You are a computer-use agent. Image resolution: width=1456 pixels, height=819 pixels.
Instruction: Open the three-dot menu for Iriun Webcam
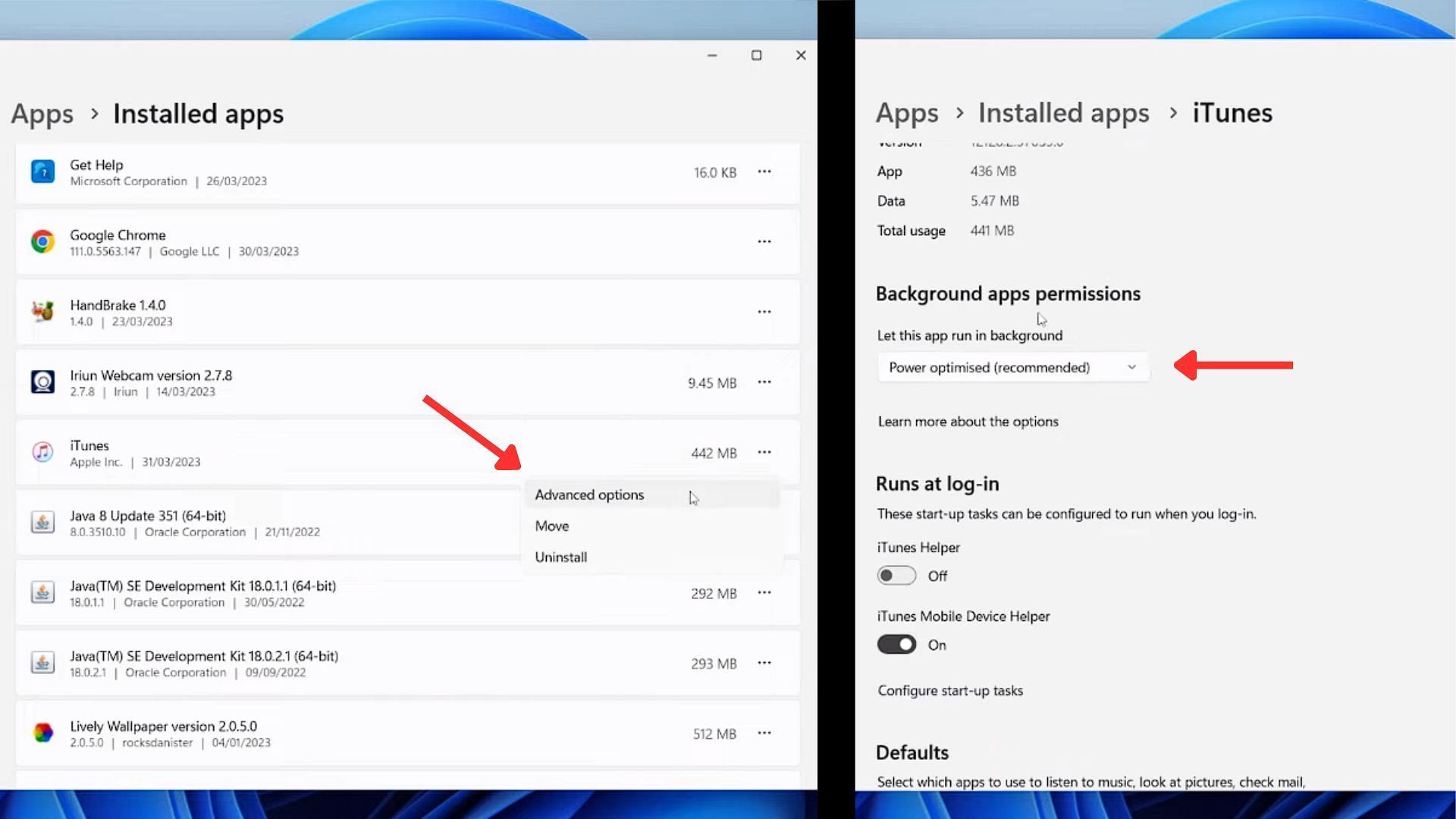764,382
